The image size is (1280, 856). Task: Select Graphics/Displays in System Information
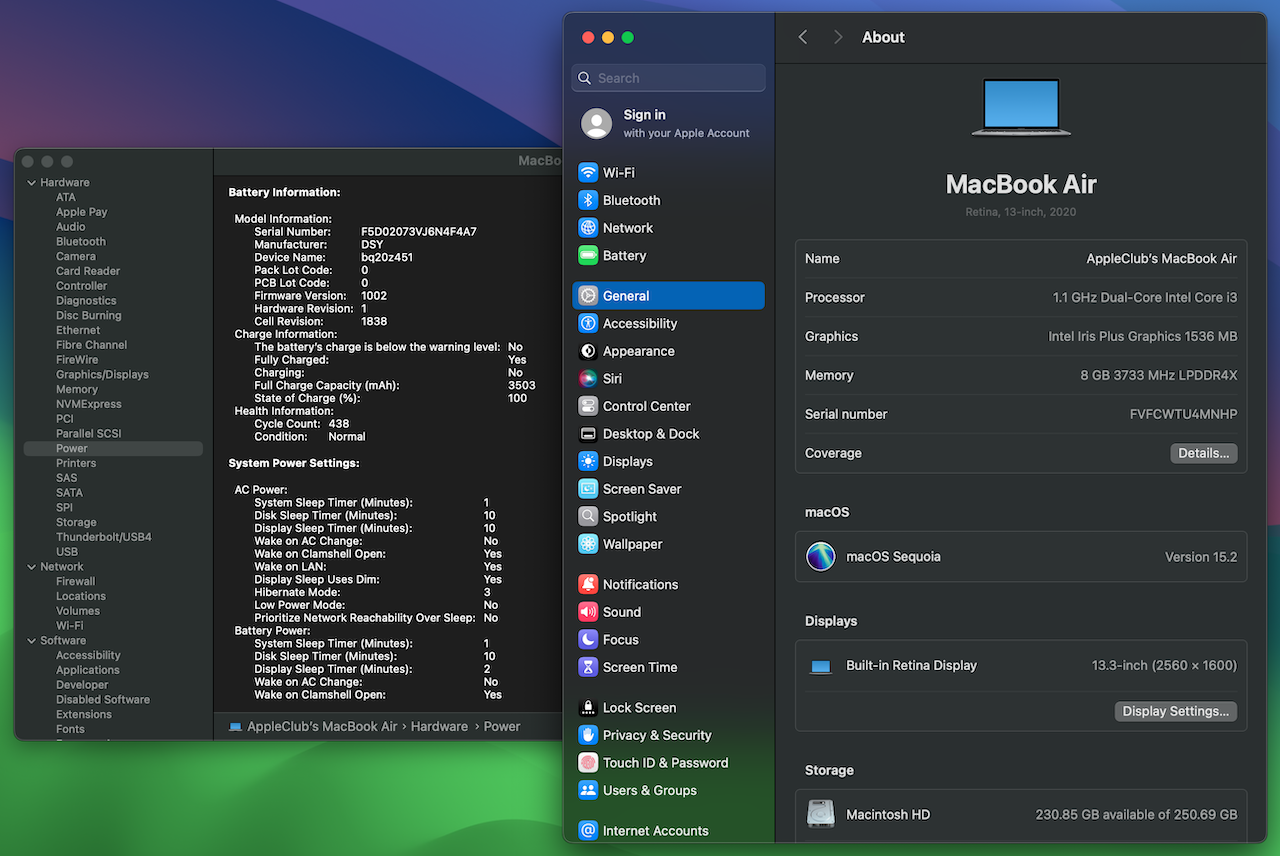coord(102,375)
